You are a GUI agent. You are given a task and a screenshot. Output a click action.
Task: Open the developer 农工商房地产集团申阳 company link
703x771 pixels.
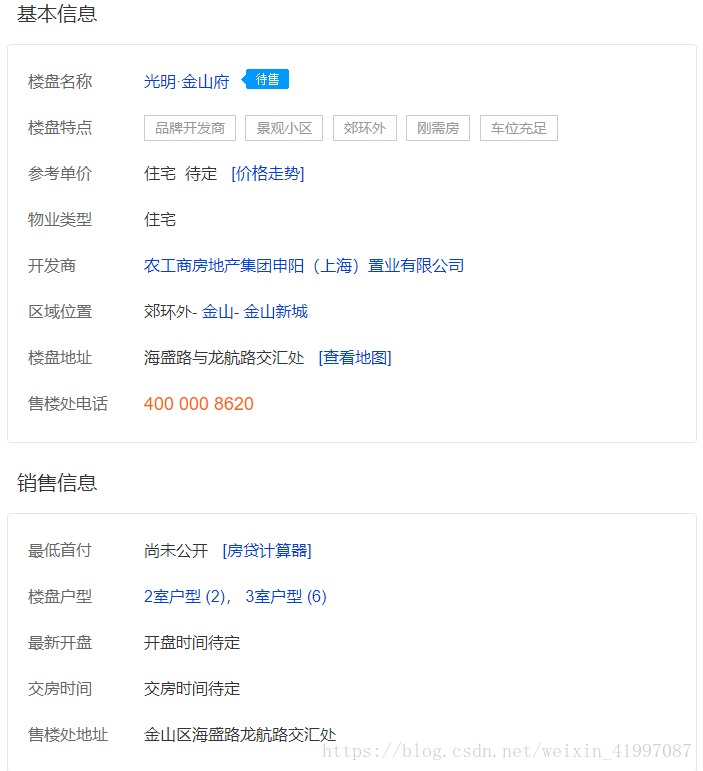[x=304, y=266]
